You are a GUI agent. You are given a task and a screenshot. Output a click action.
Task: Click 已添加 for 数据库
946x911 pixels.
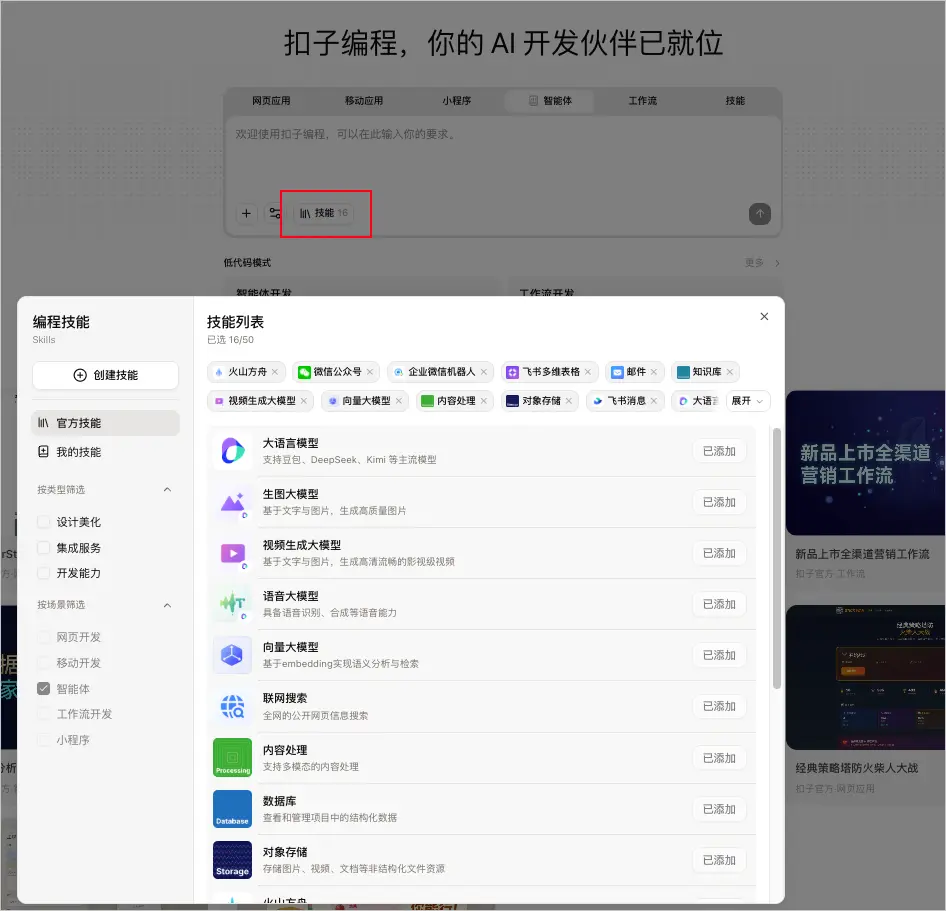coord(719,809)
